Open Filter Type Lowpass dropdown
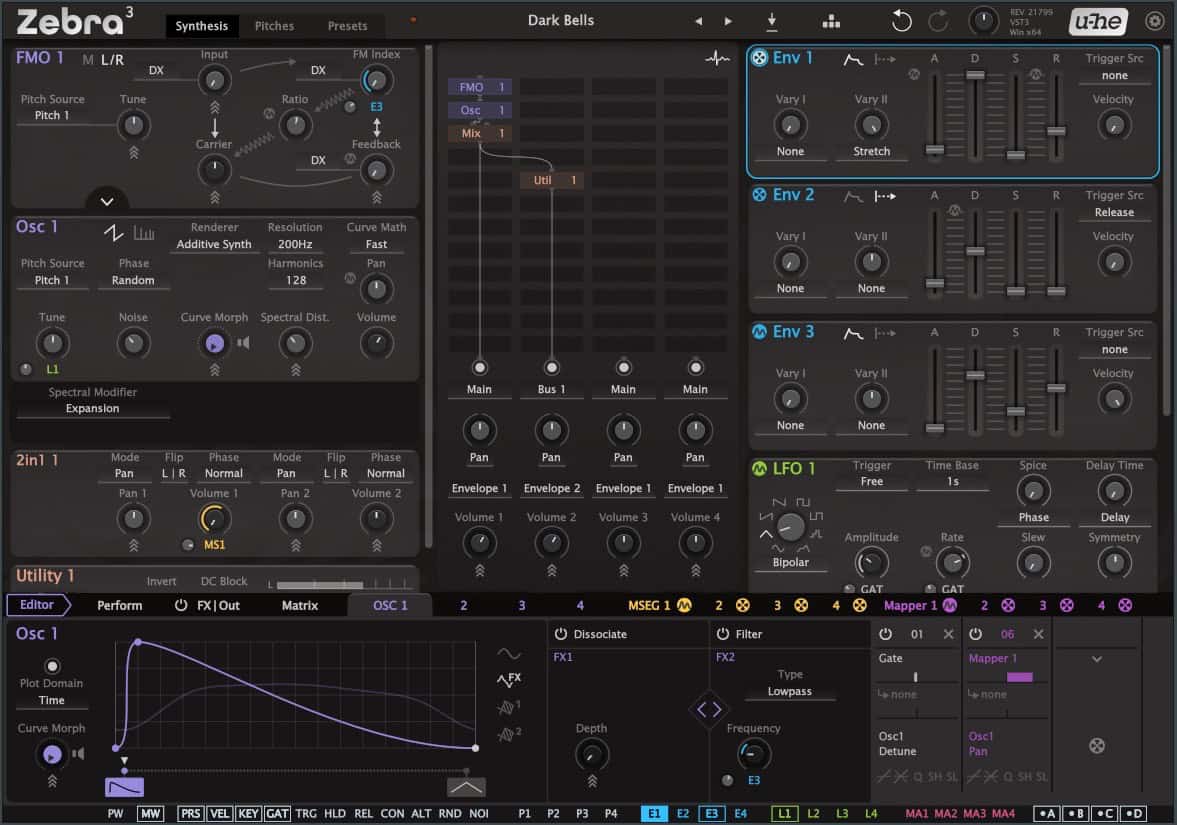The height and width of the screenshot is (825, 1177). pyautogui.click(x=789, y=691)
